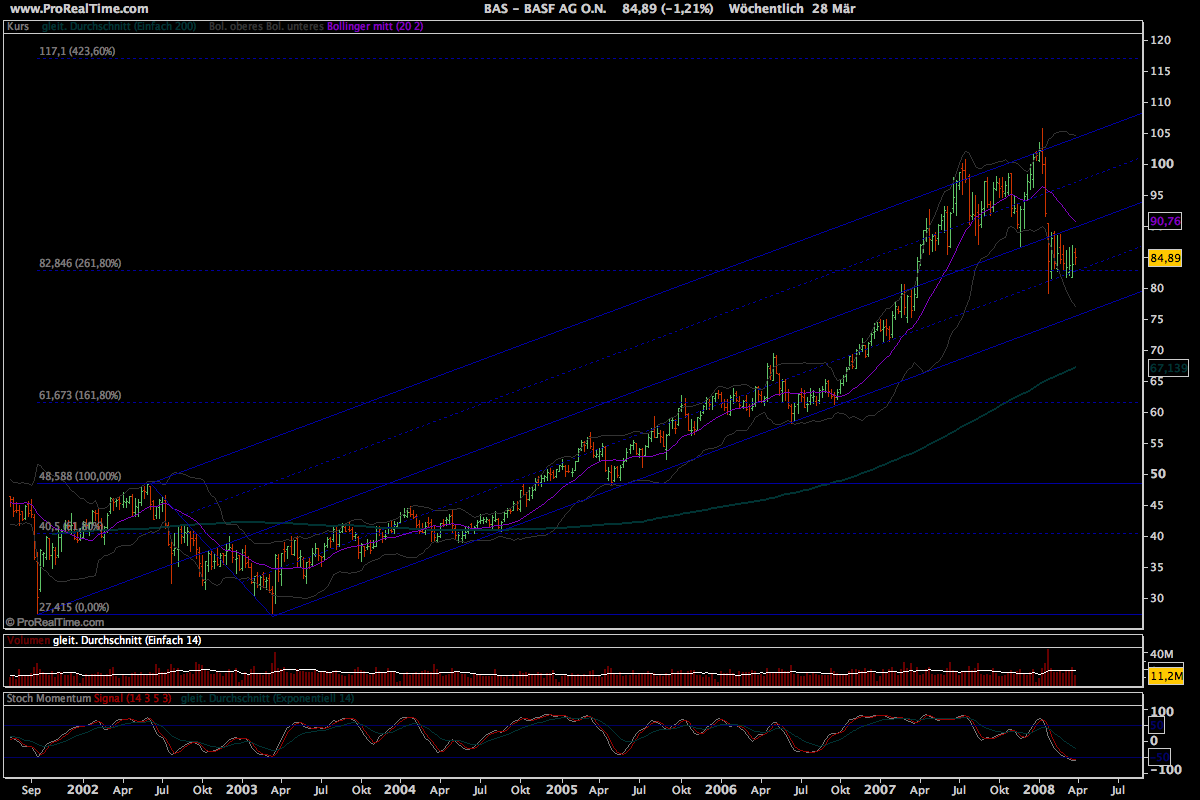Image resolution: width=1200 pixels, height=800 pixels.
Task: Select the purple 90,76 price marker tag
Action: point(1166,222)
